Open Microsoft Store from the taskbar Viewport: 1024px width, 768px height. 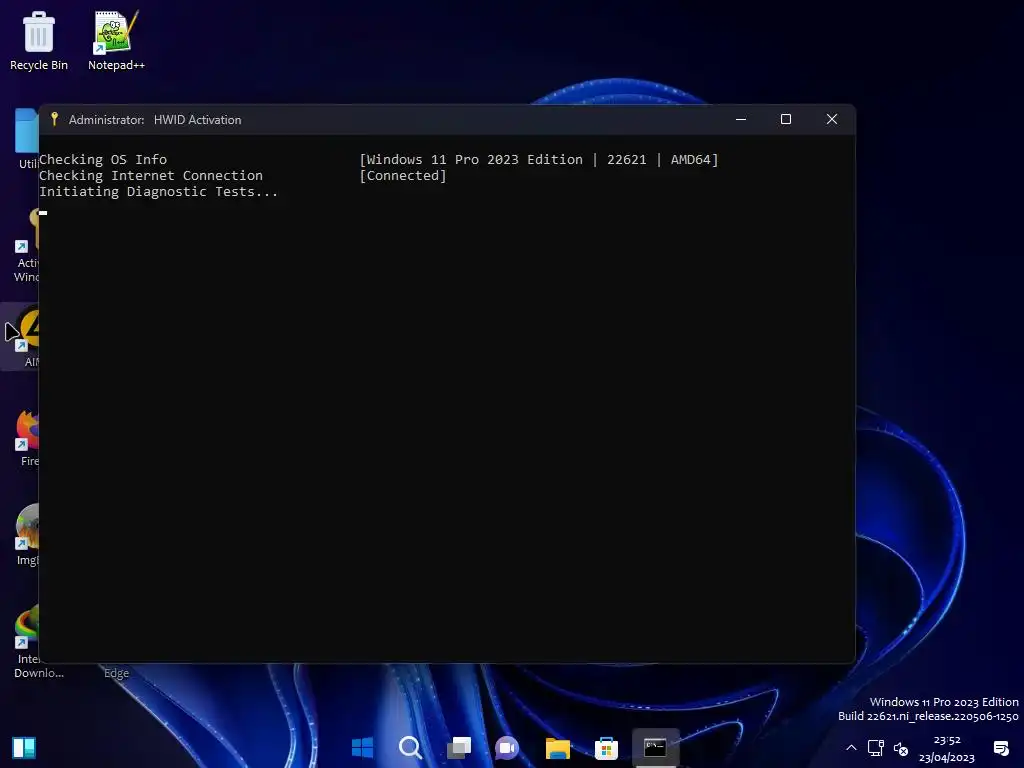[606, 748]
